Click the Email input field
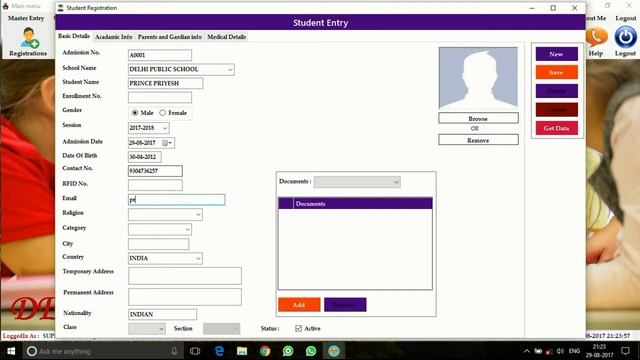 pyautogui.click(x=176, y=200)
